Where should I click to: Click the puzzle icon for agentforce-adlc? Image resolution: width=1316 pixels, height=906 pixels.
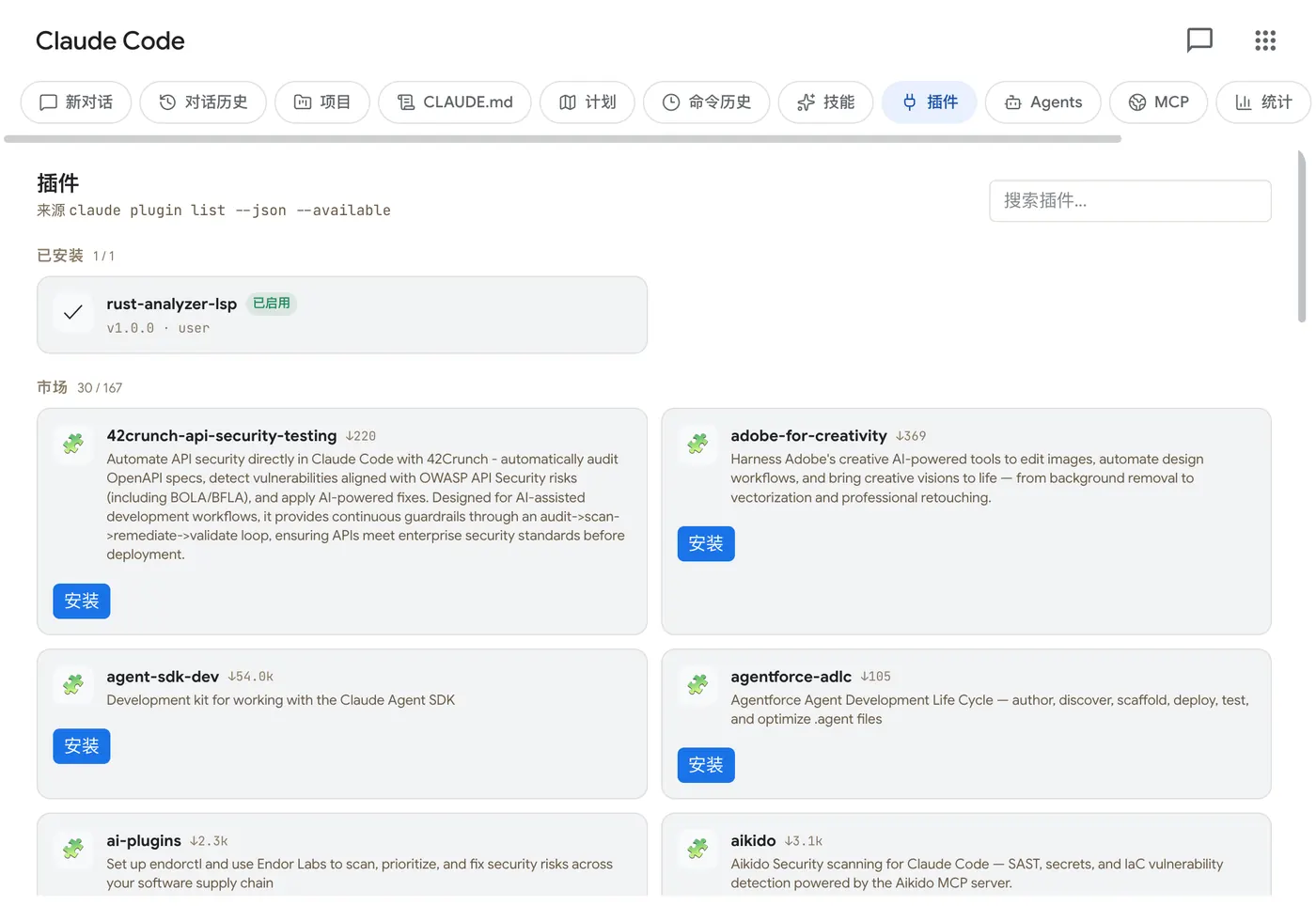point(697,684)
